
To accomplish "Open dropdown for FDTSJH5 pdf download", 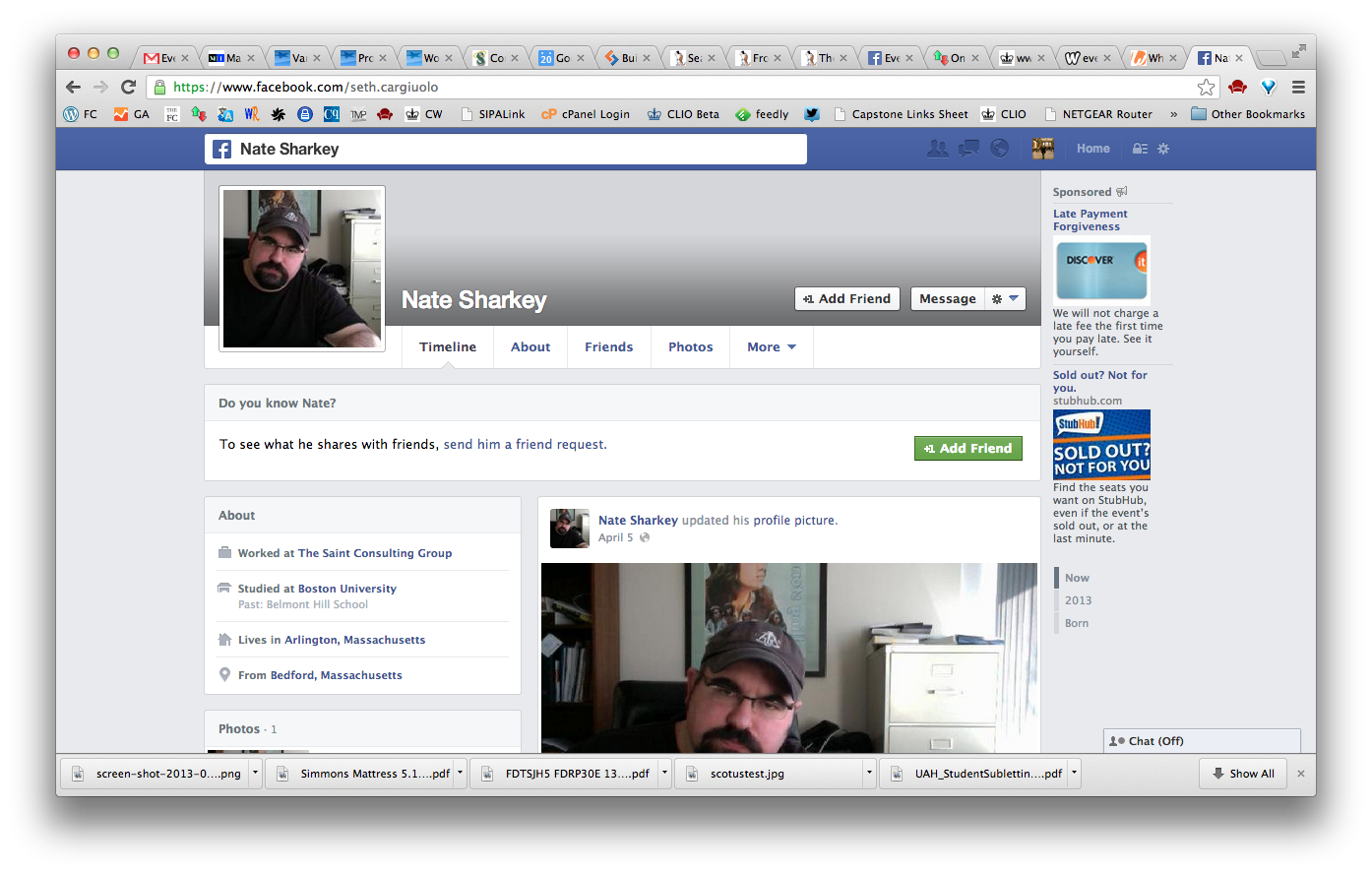I will coord(665,774).
